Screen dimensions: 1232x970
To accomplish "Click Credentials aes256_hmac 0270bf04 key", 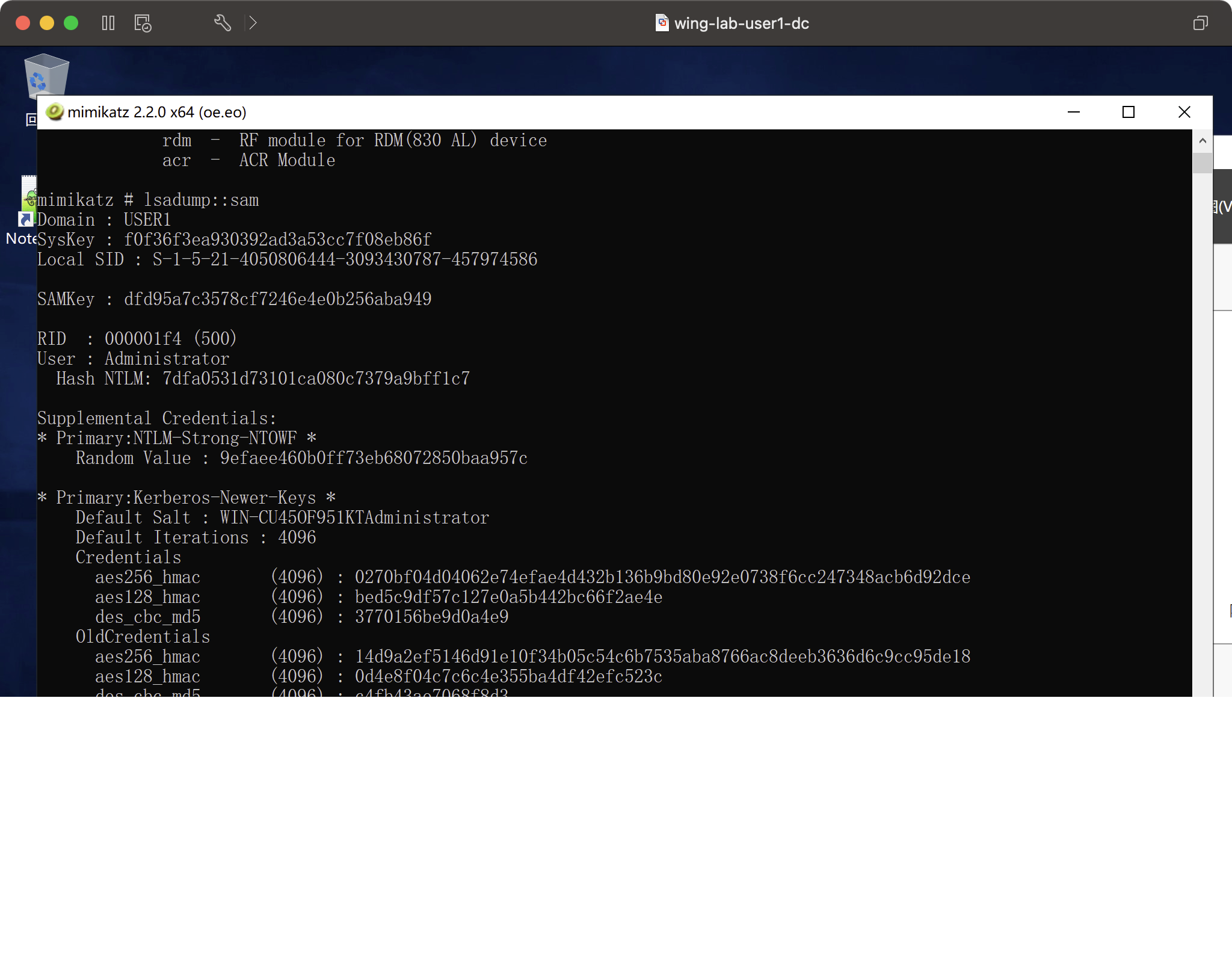I will [663, 577].
